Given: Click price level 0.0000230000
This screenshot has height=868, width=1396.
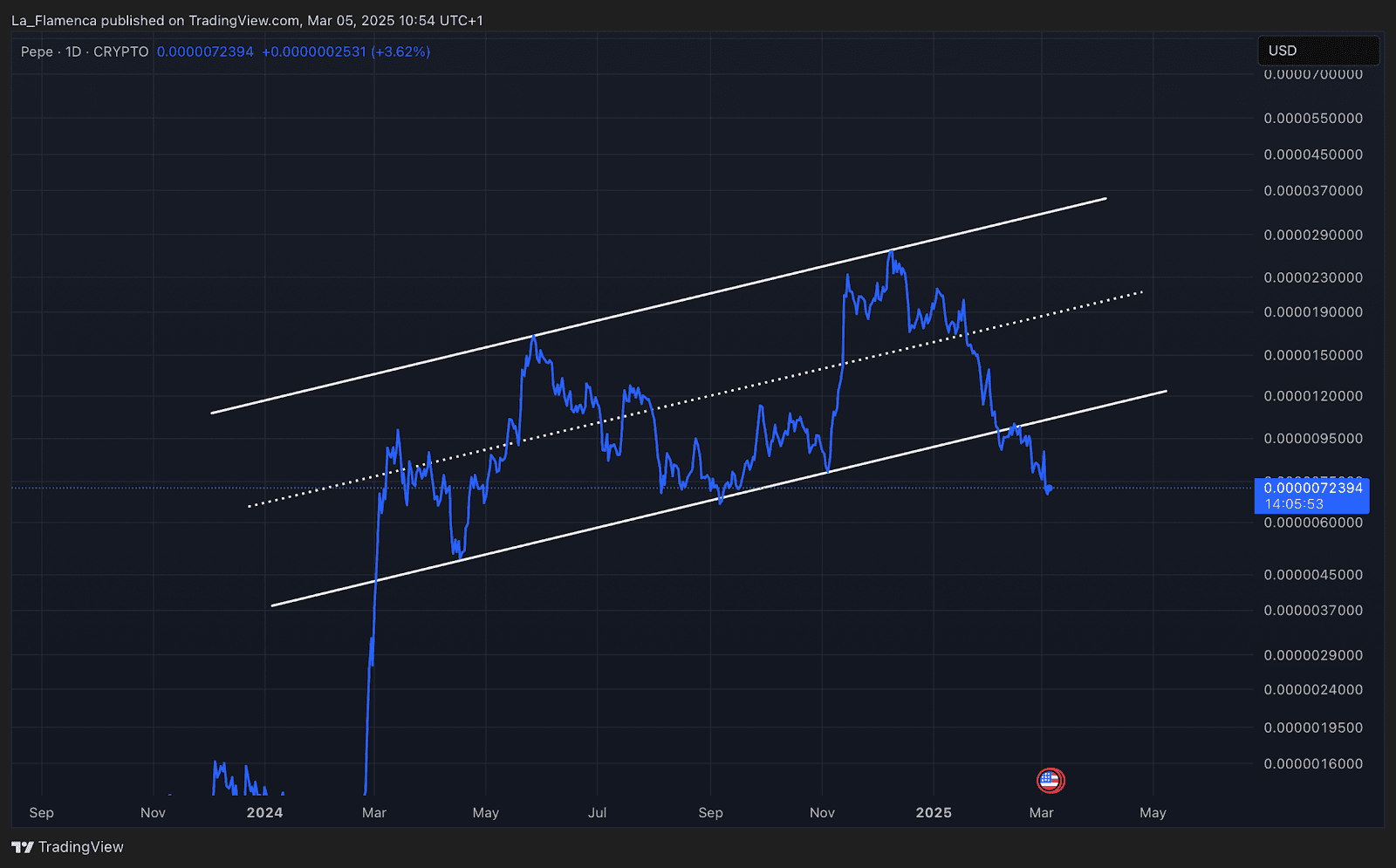Looking at the screenshot, I should (x=1313, y=277).
